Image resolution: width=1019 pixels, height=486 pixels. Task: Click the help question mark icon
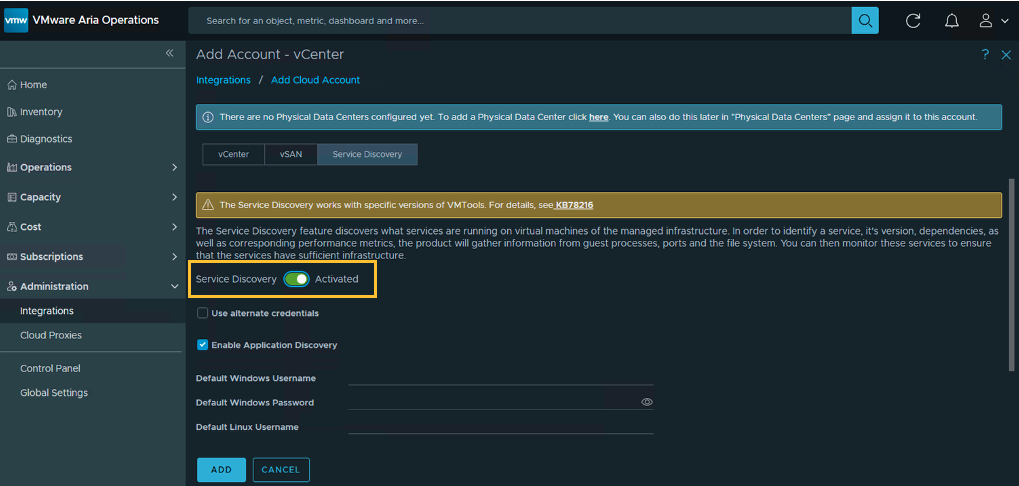985,55
